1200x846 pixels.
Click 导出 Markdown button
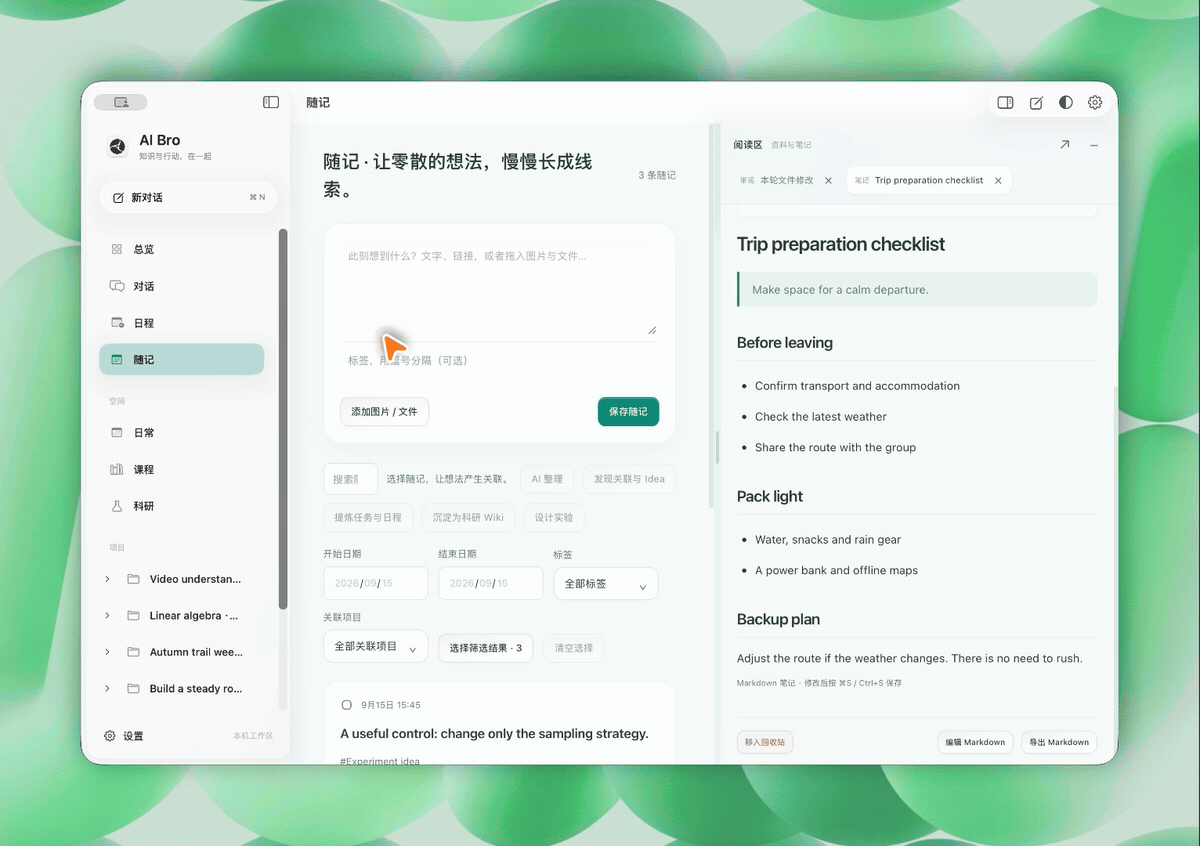(x=1059, y=743)
